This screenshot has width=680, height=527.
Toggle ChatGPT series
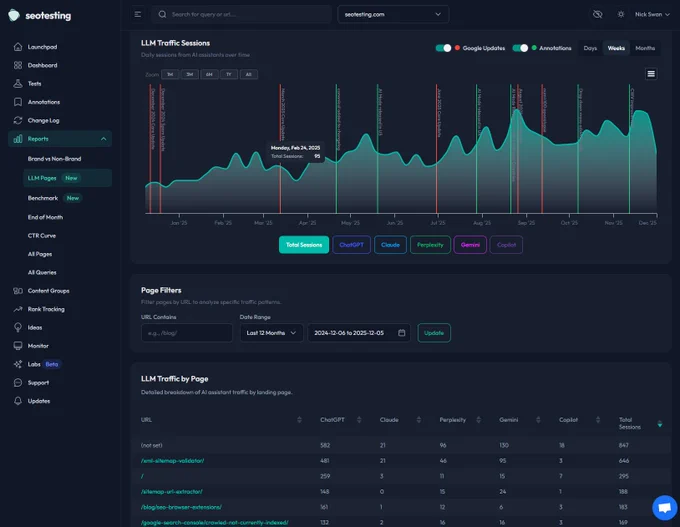click(x=351, y=245)
